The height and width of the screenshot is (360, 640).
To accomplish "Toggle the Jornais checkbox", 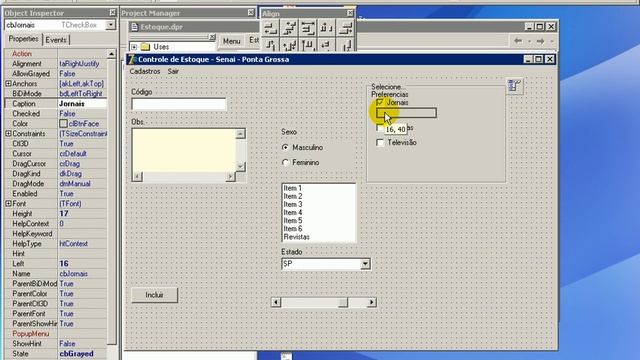I will pos(380,102).
